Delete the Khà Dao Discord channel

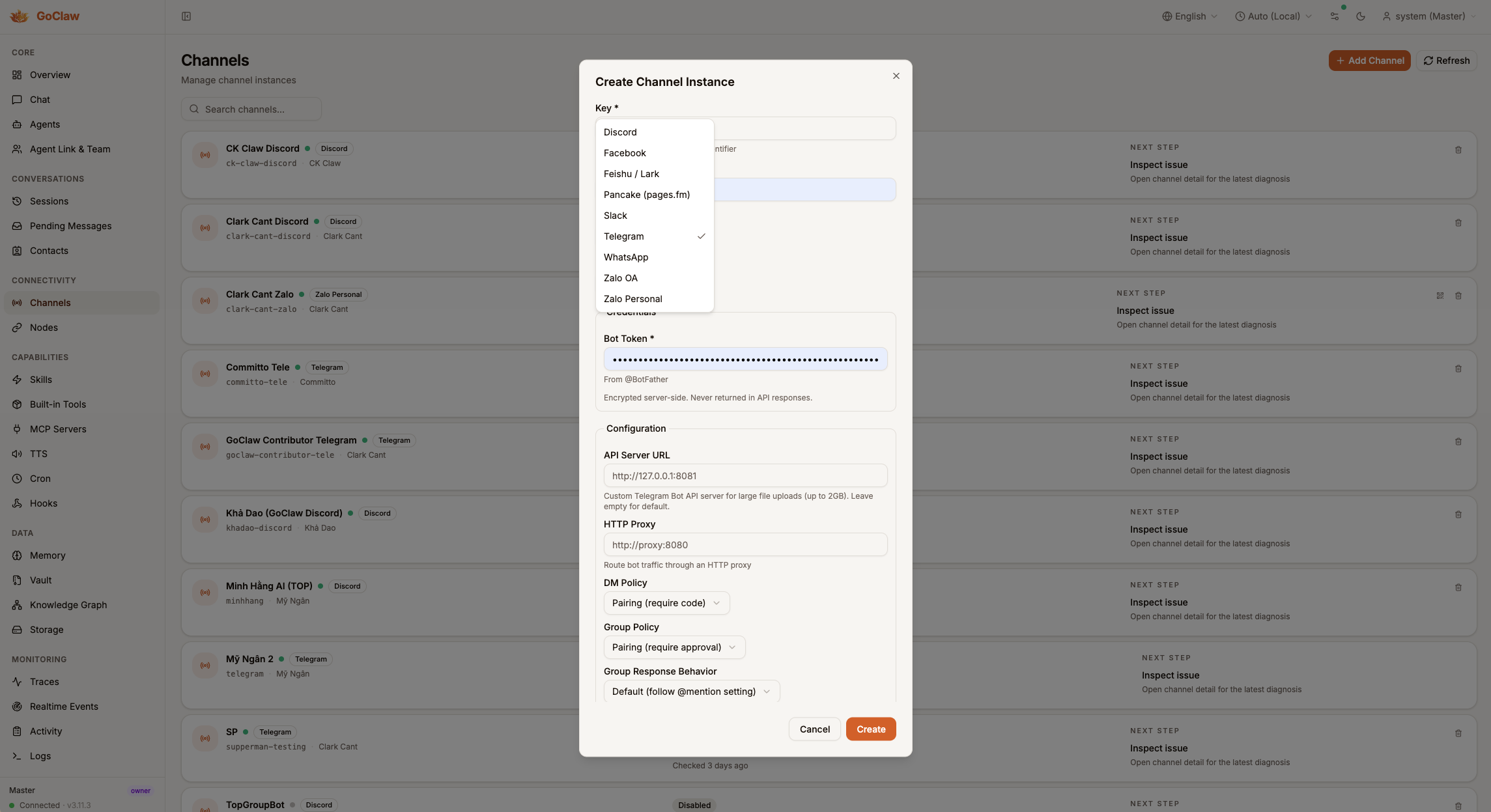point(1458,514)
